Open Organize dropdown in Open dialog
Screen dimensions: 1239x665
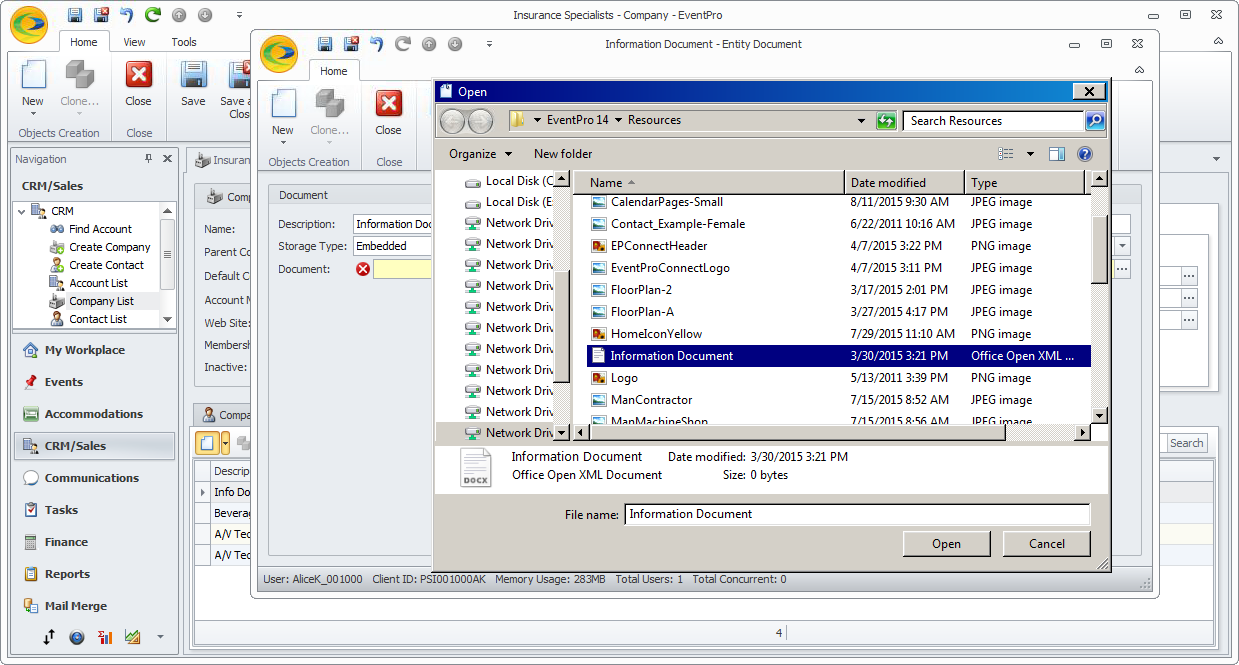pyautogui.click(x=480, y=154)
